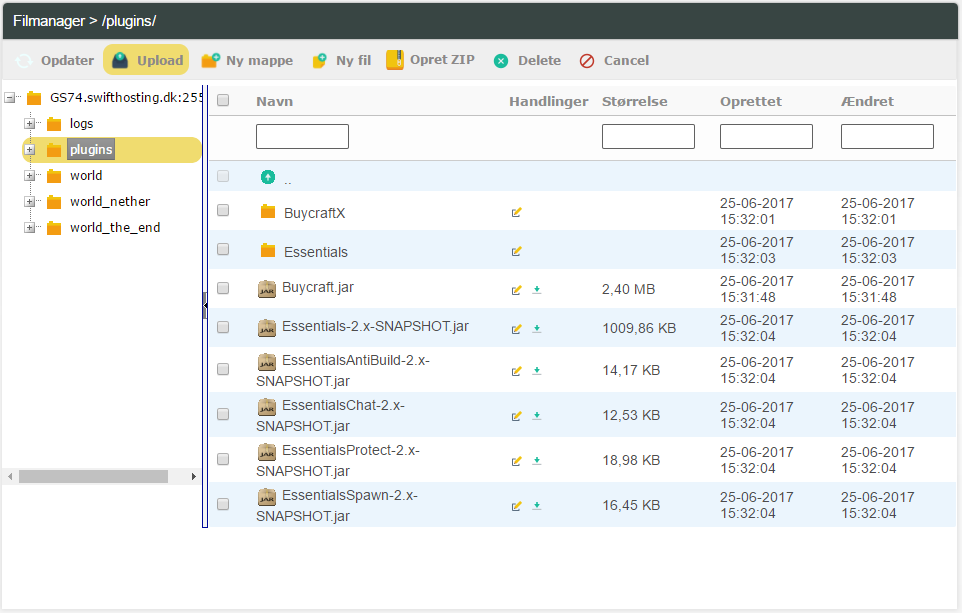962x613 pixels.
Task: Click the Delete button
Action: point(527,60)
